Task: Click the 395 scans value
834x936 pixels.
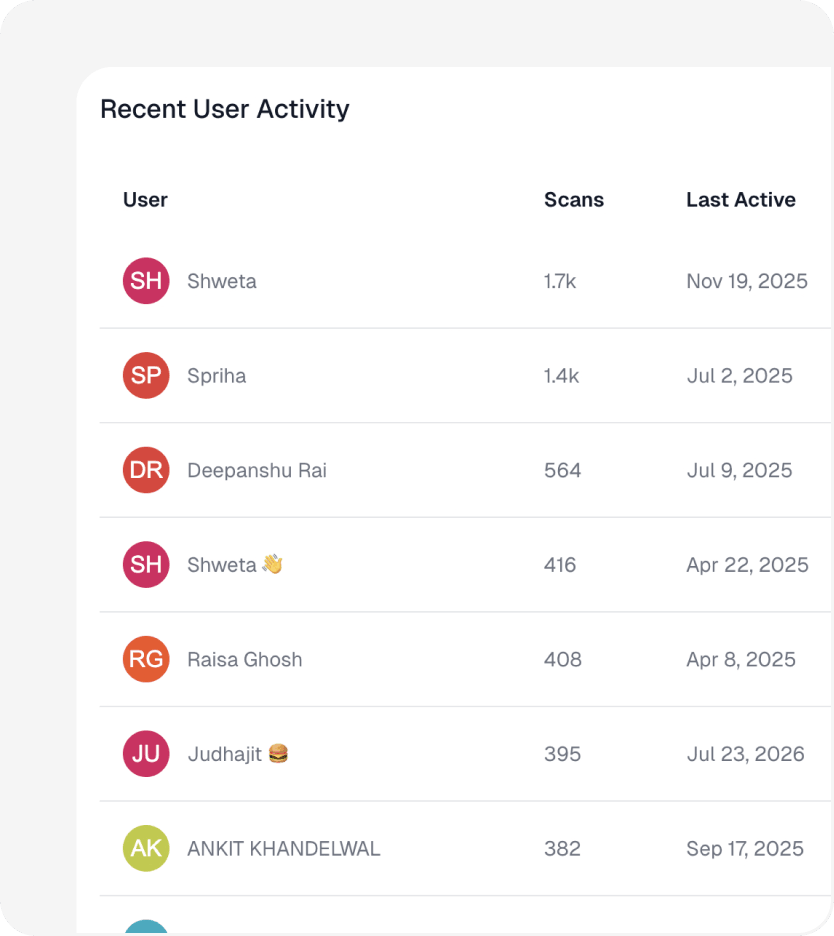Action: coord(562,754)
